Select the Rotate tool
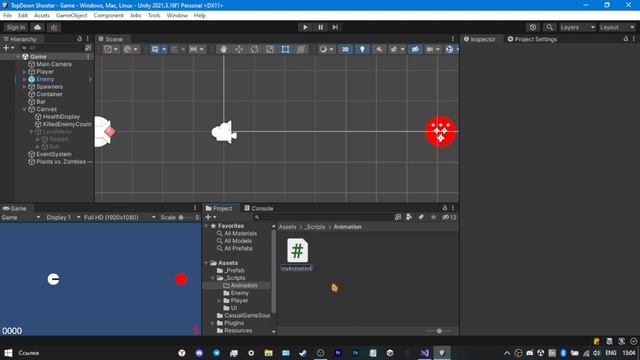 pos(254,49)
